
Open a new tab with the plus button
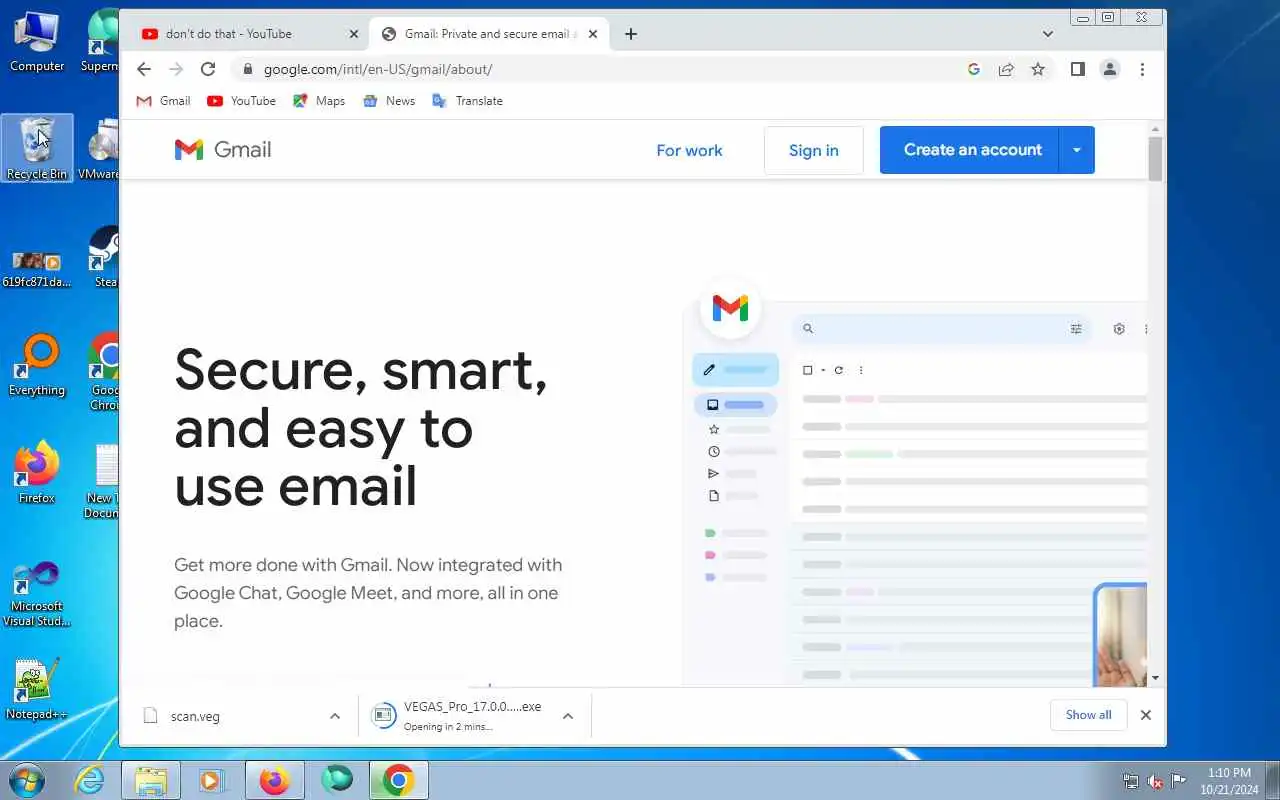(x=630, y=34)
